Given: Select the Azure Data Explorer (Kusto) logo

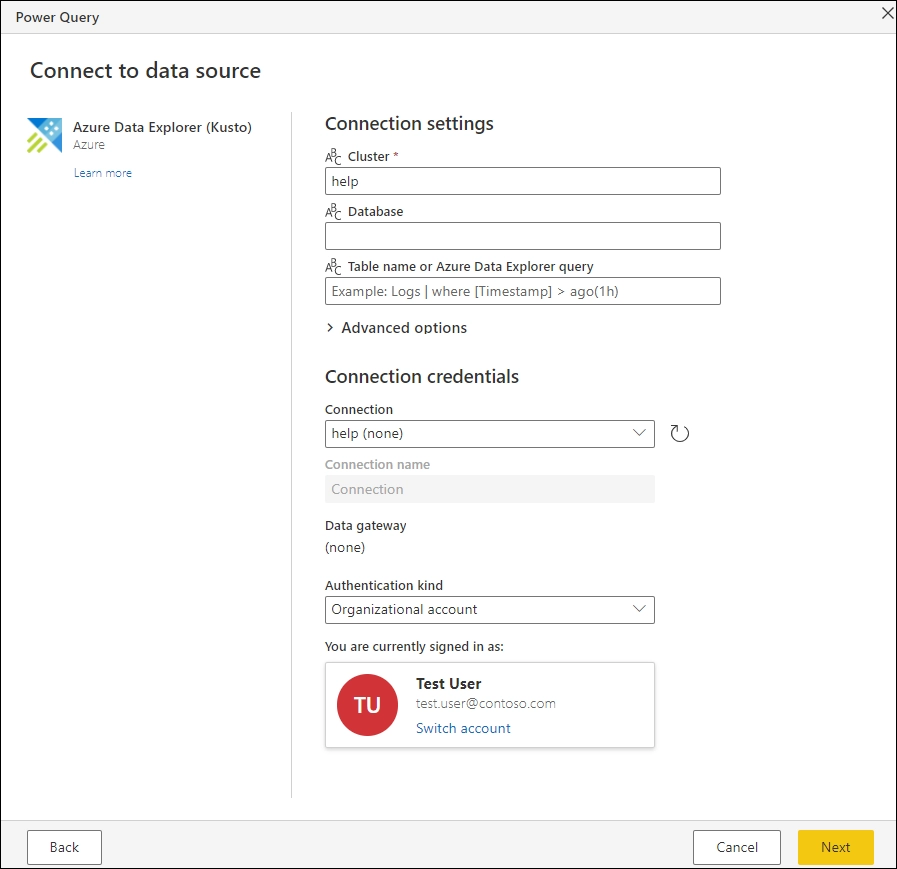Looking at the screenshot, I should coord(43,135).
